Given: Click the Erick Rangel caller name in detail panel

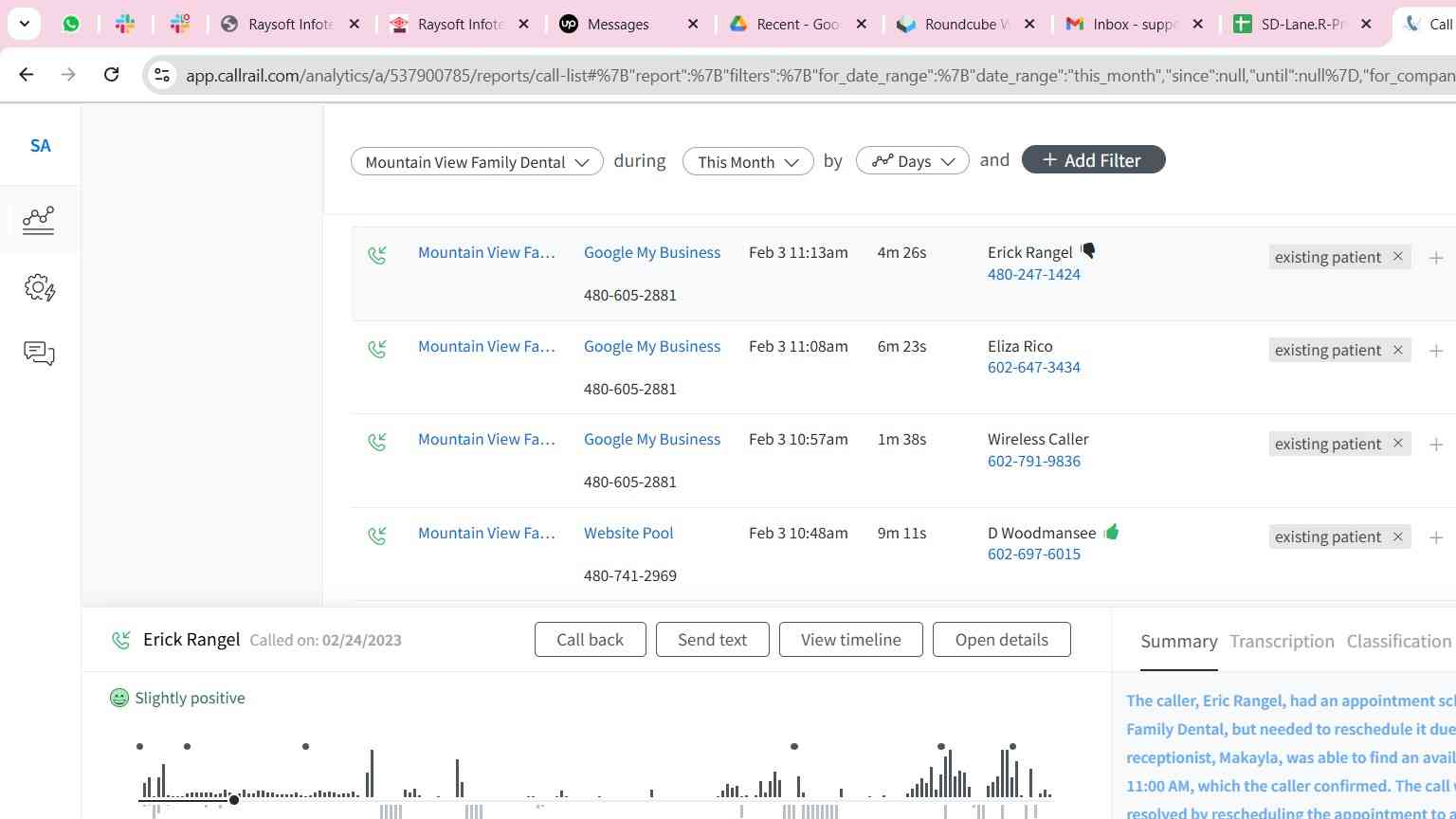Looking at the screenshot, I should [191, 639].
